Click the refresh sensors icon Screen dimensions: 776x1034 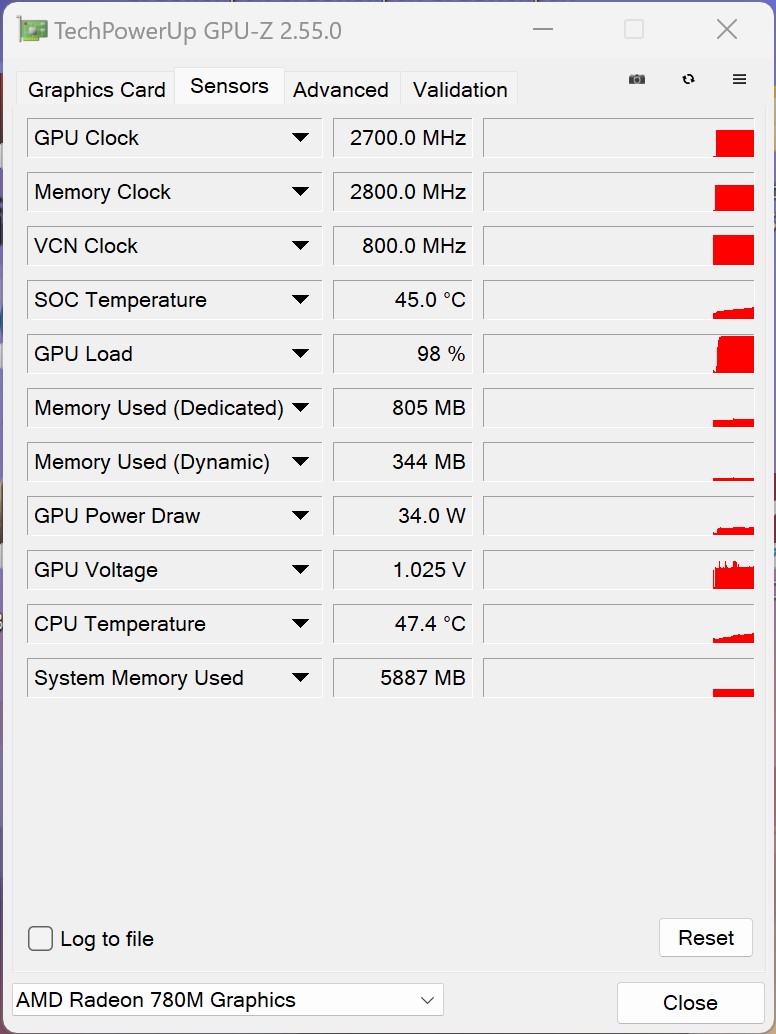click(688, 80)
